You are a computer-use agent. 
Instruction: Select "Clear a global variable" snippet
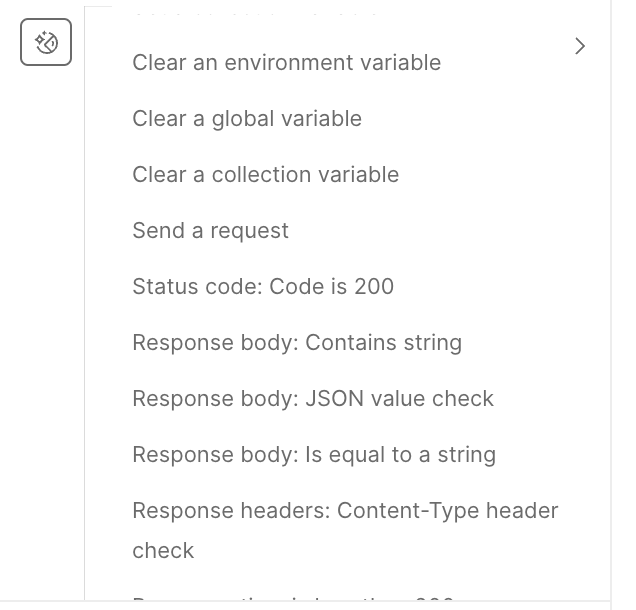coord(247,118)
